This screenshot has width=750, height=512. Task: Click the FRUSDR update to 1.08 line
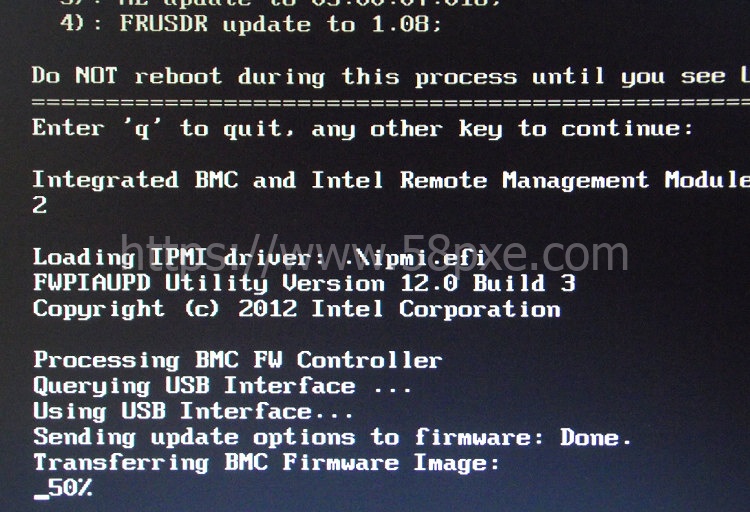(251, 23)
